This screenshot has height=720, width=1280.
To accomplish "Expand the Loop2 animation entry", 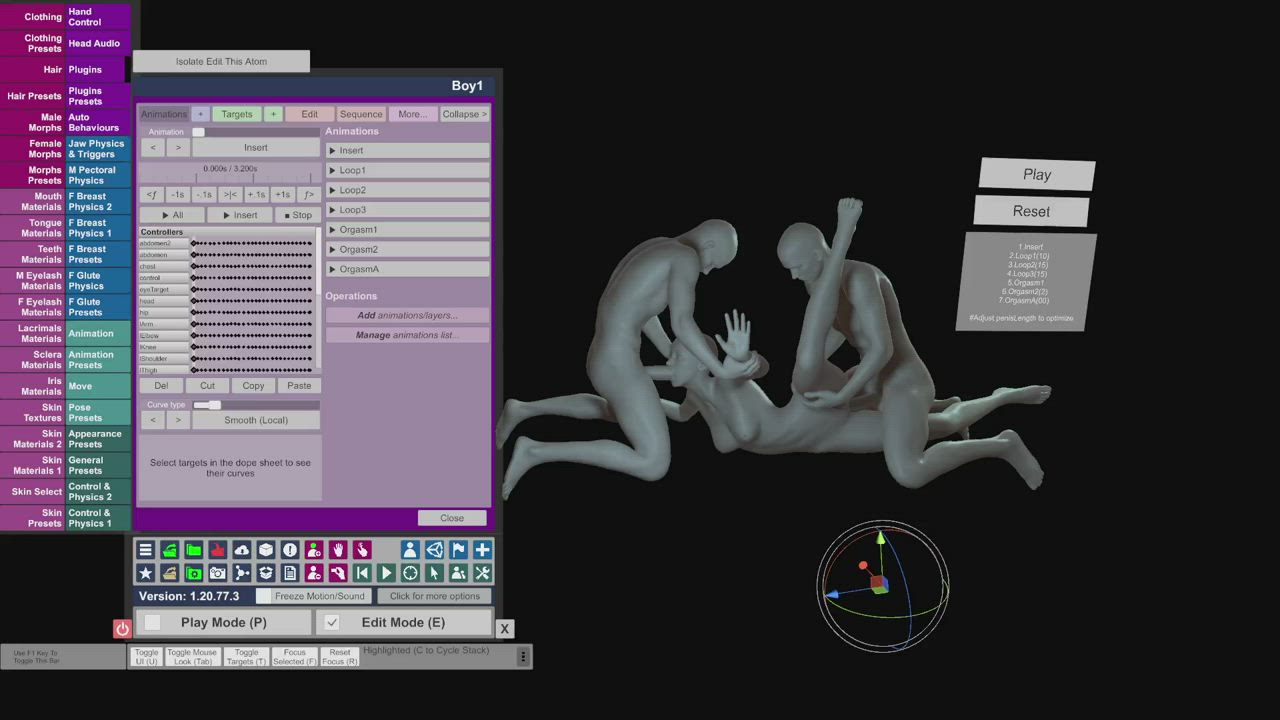I will click(408, 190).
